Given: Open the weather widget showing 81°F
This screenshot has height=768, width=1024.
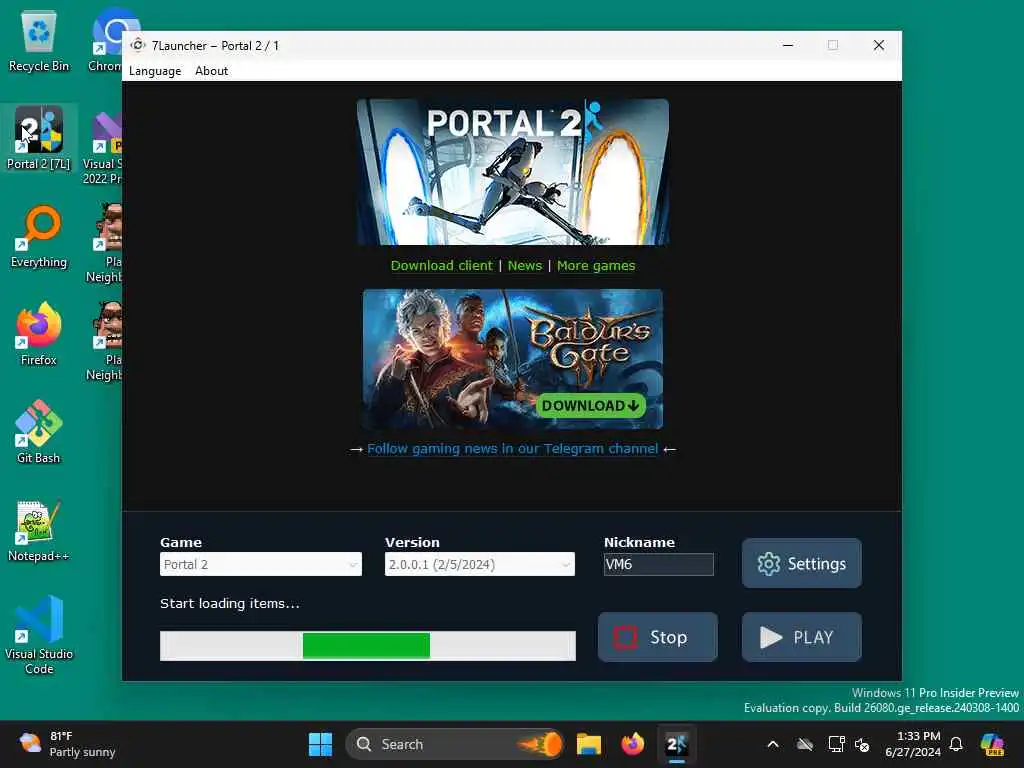Looking at the screenshot, I should (67, 744).
